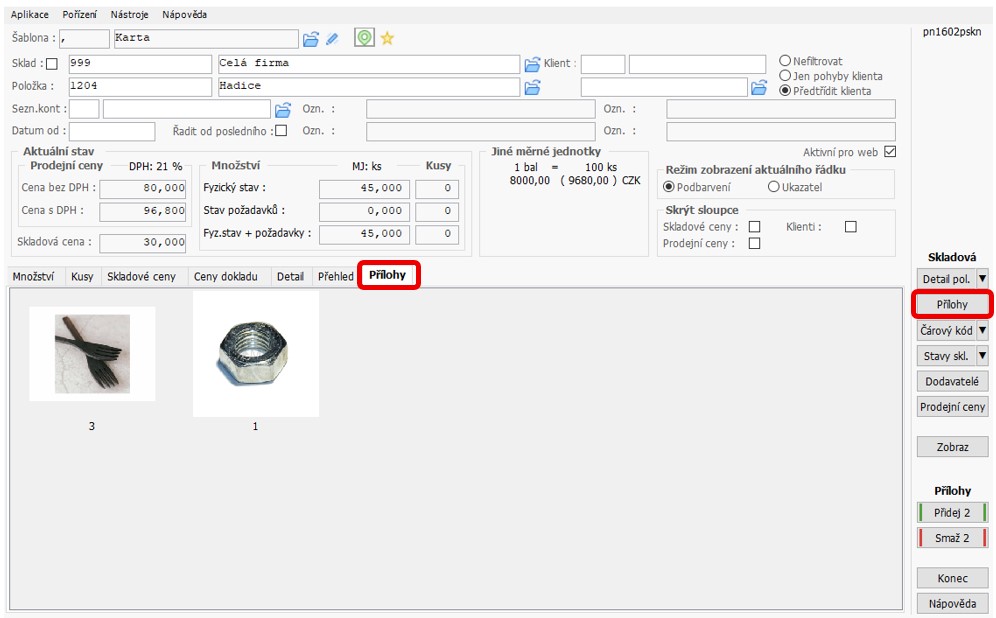Click the Smaž 2 attachment button

coord(952,538)
